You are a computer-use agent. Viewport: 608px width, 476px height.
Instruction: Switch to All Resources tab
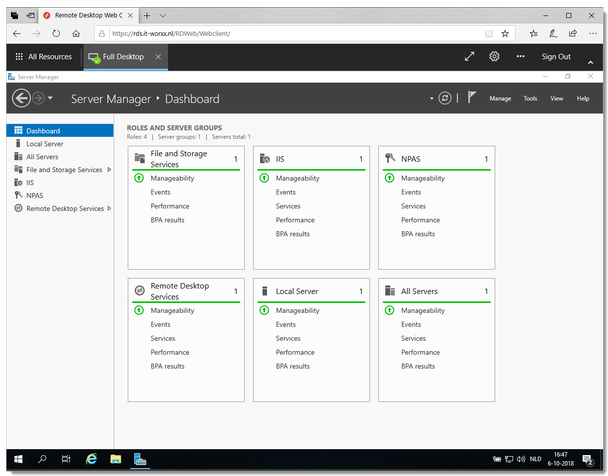tap(43, 57)
